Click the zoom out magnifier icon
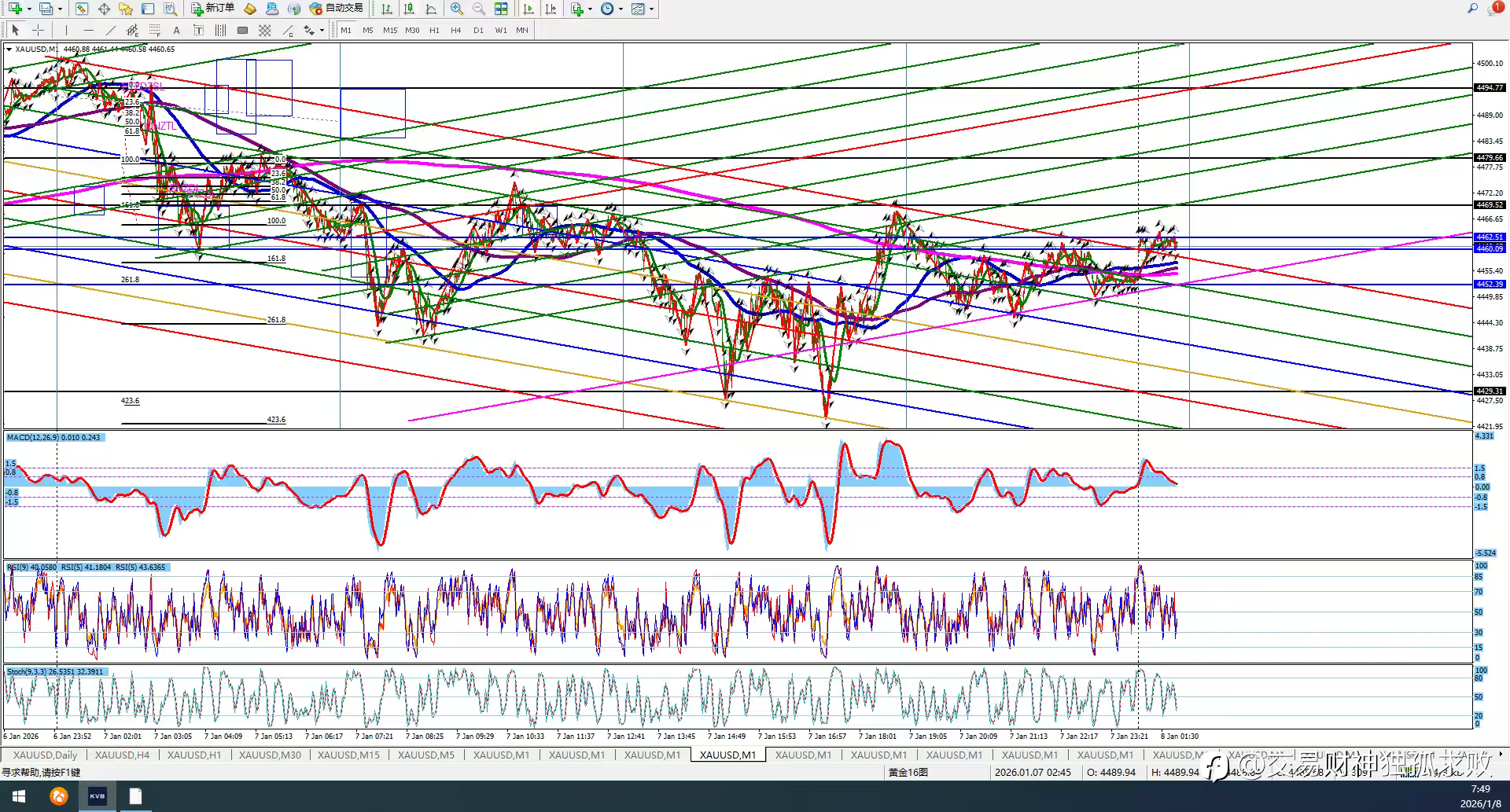This screenshot has height=812, width=1510. pyautogui.click(x=478, y=9)
